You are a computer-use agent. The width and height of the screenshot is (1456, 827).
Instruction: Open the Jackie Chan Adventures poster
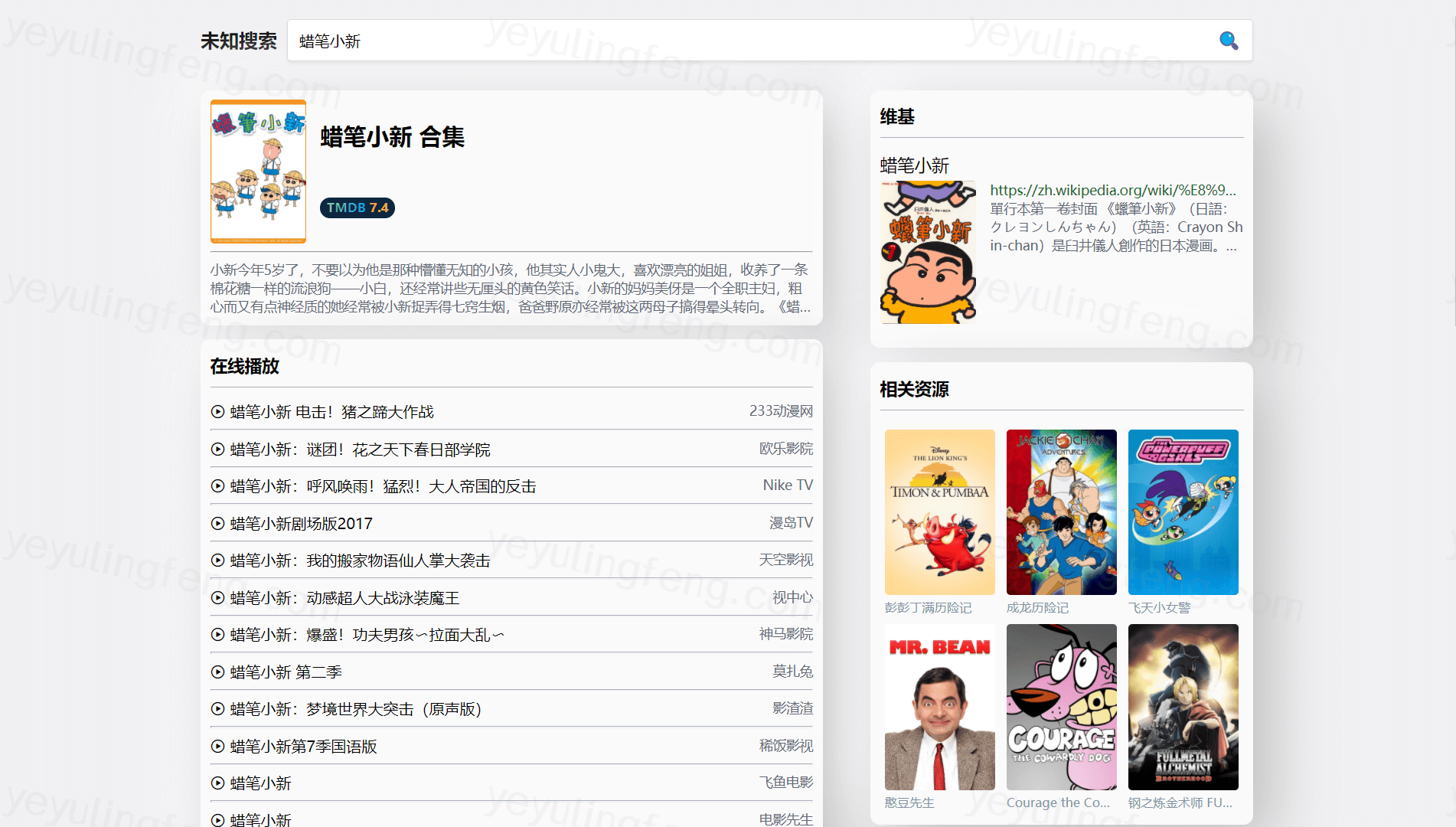(1062, 512)
